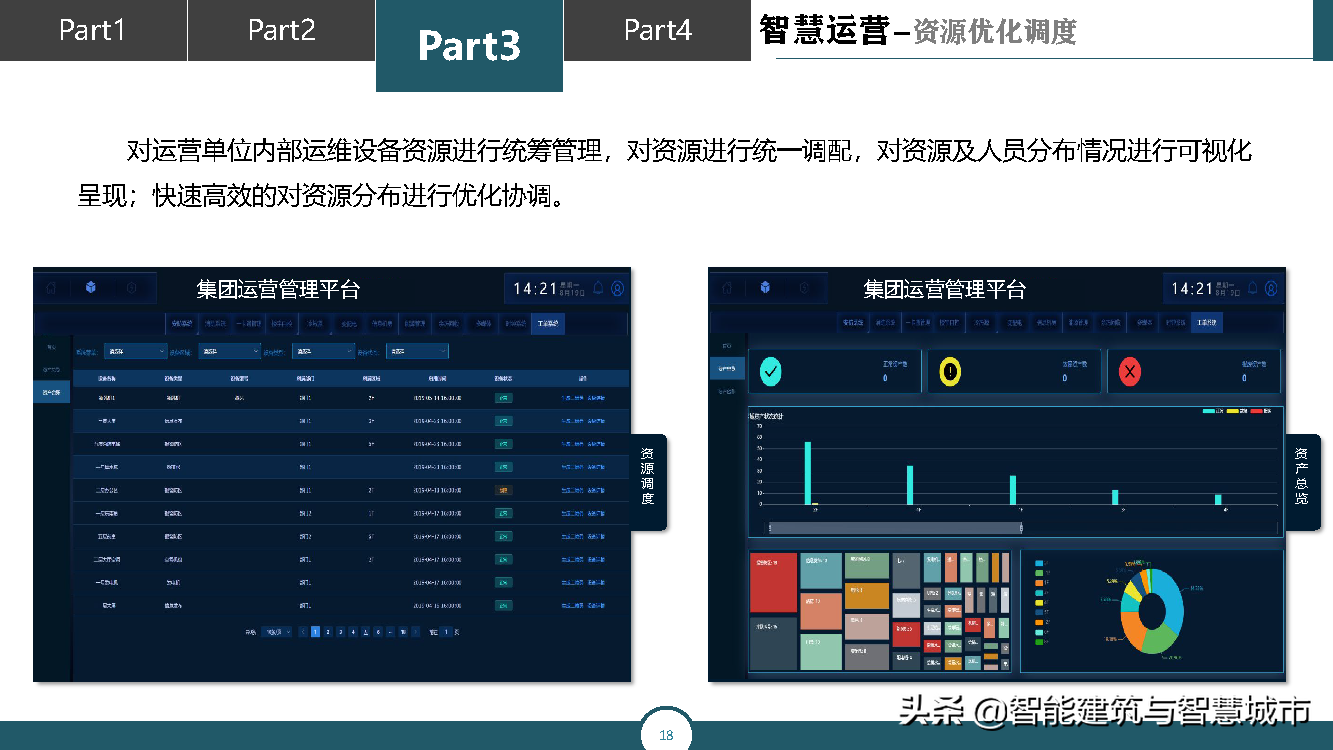Select highlighted sidebar item in left screenshot

point(52,393)
